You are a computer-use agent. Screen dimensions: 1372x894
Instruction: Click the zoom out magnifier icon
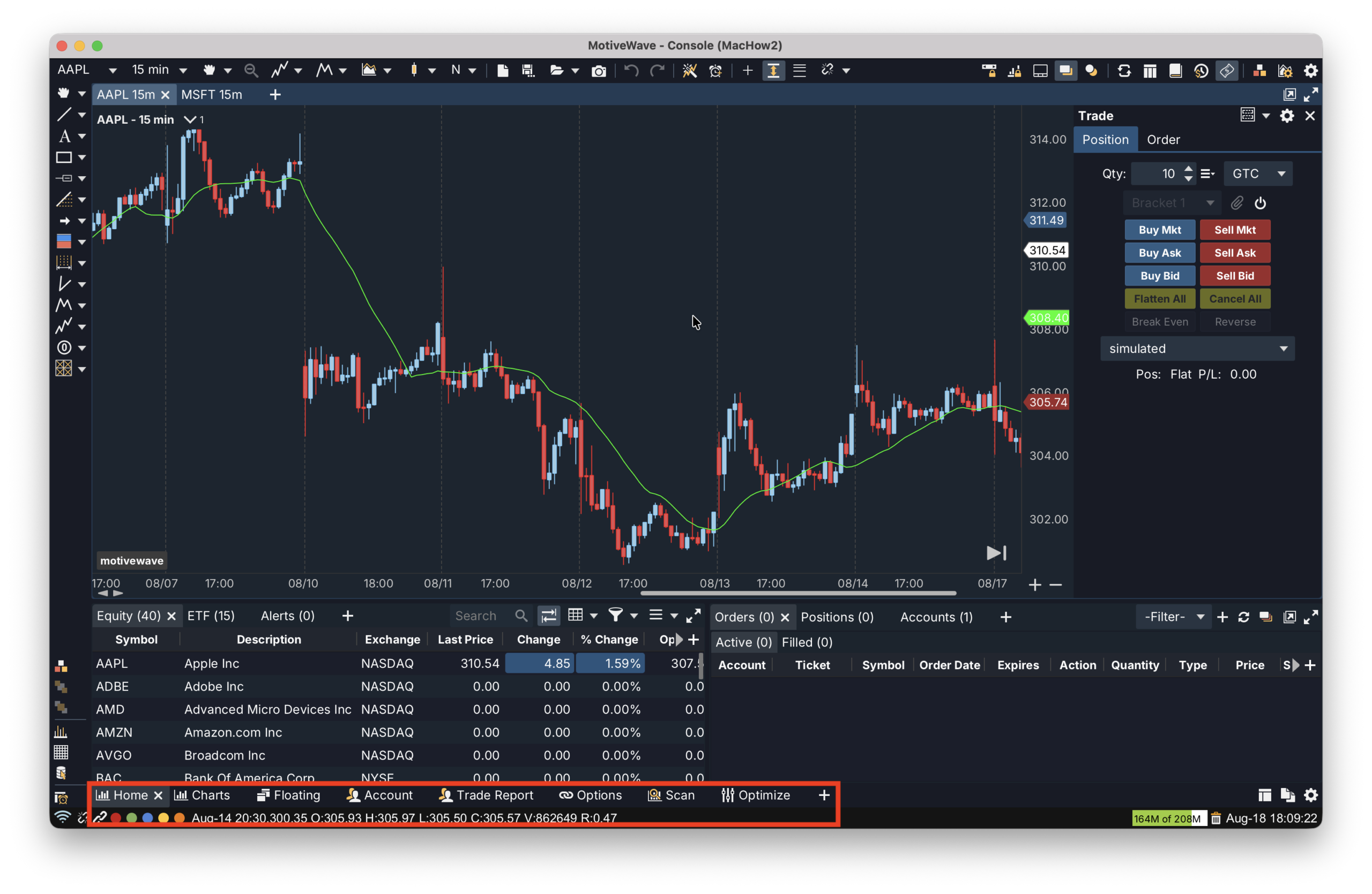coord(251,70)
